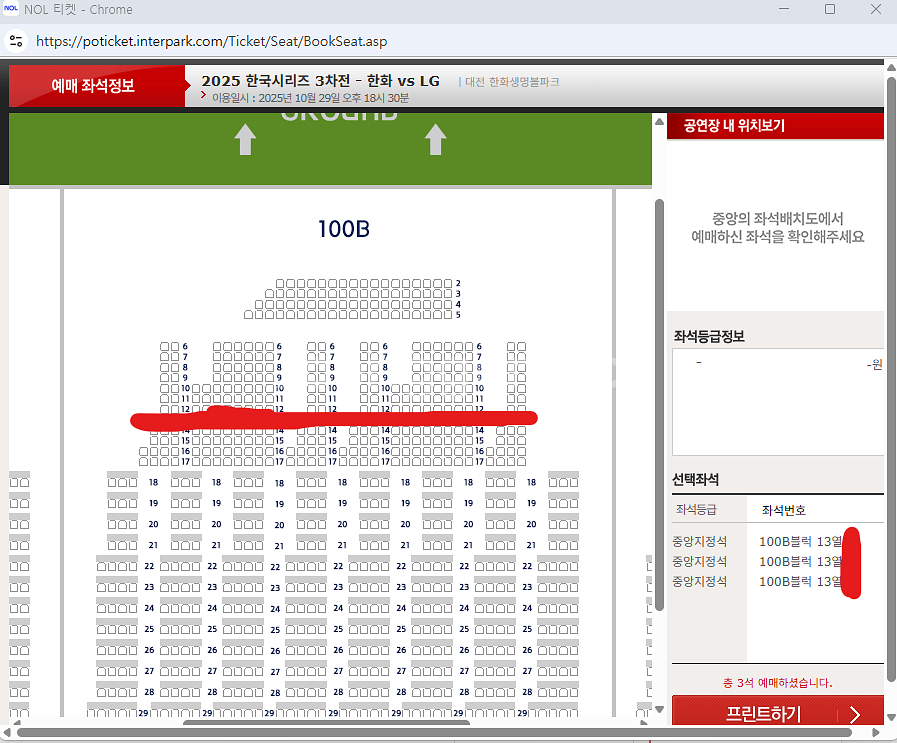897x743 pixels.
Task: Click the NOL favicon in the title bar
Action: tap(13, 9)
